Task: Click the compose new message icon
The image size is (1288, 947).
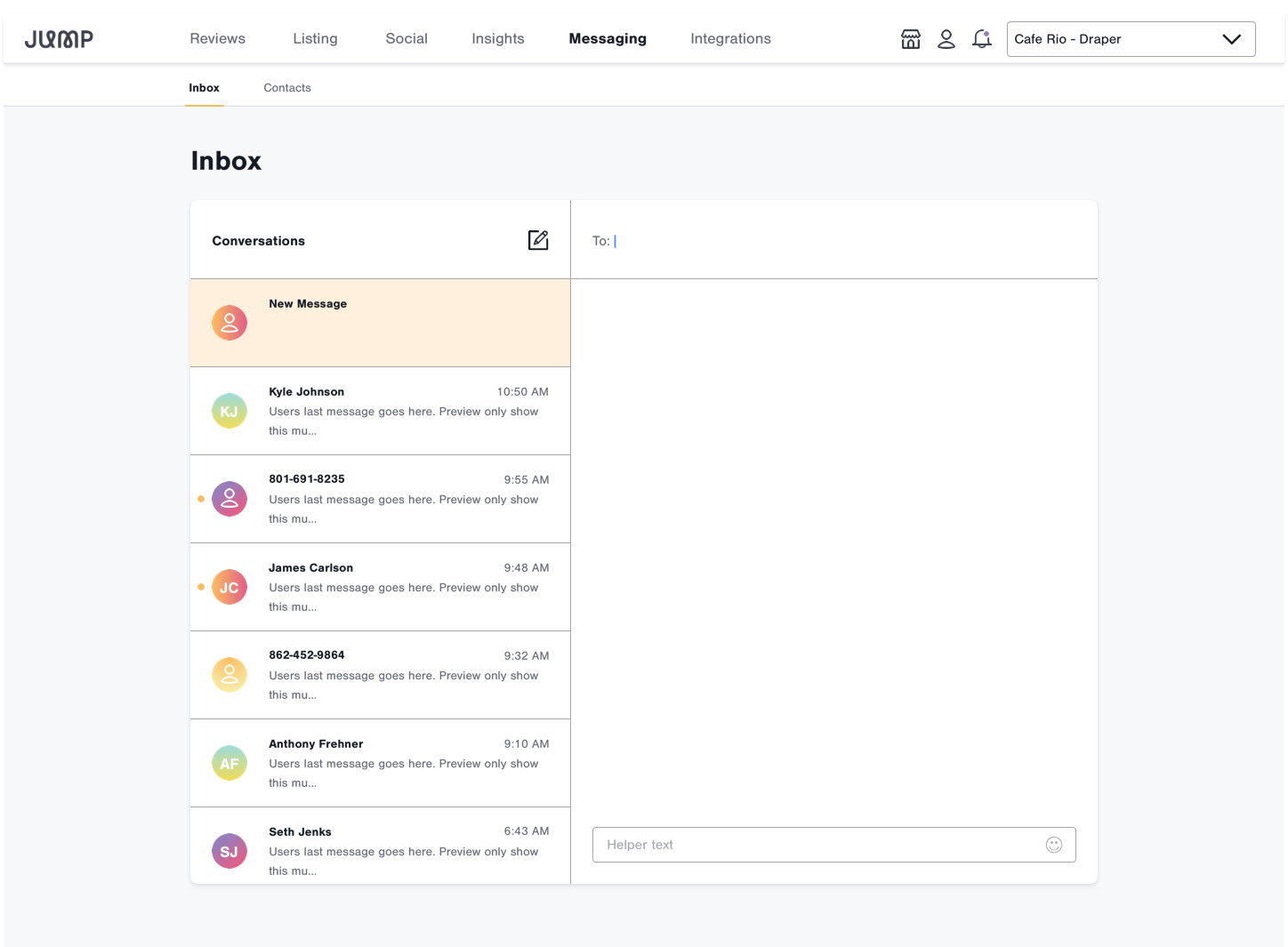Action: pyautogui.click(x=538, y=240)
